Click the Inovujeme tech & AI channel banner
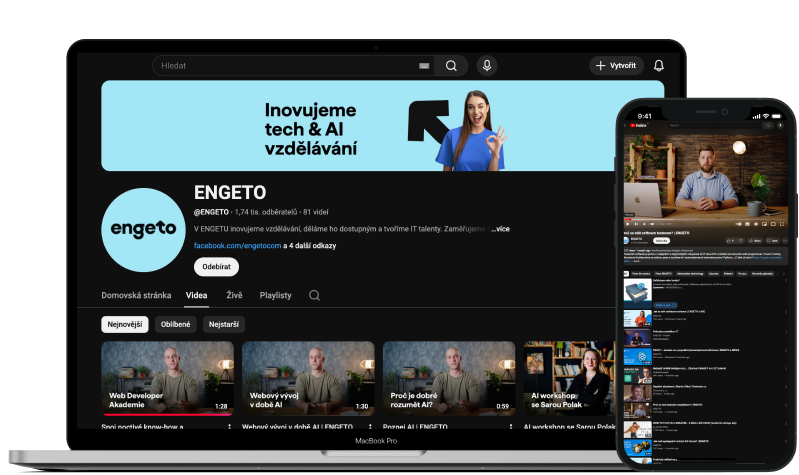Screen dimensions: 799x475 click(382, 125)
